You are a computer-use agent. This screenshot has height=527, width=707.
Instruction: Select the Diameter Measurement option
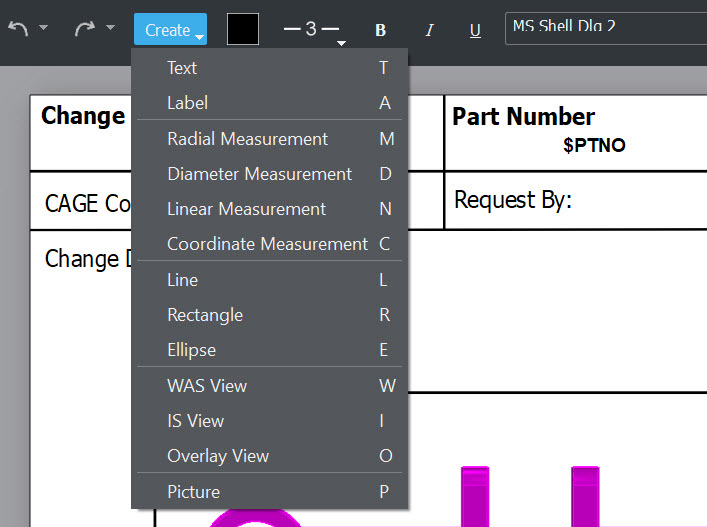click(x=259, y=174)
